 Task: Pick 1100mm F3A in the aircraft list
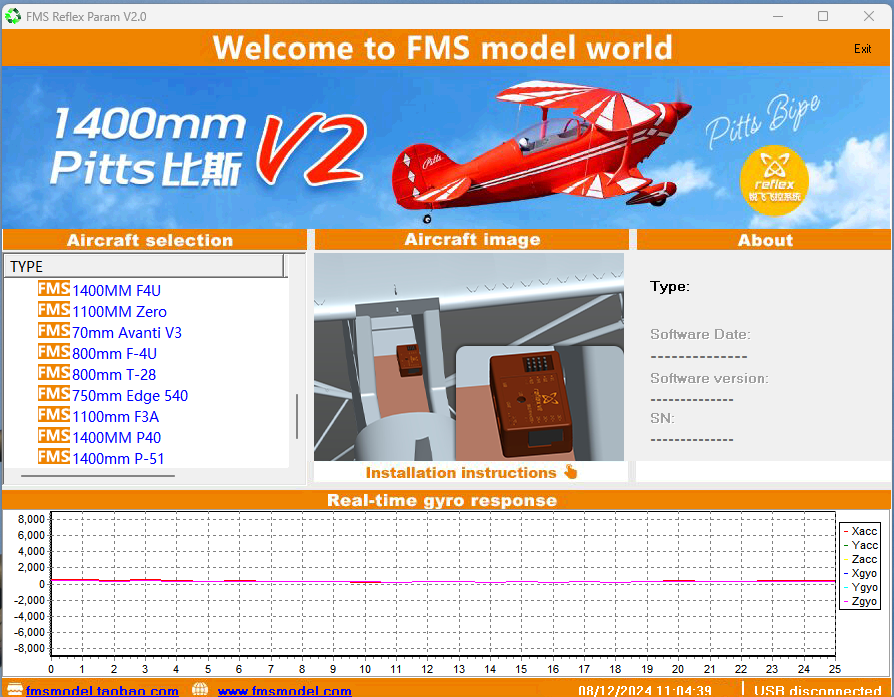click(115, 416)
